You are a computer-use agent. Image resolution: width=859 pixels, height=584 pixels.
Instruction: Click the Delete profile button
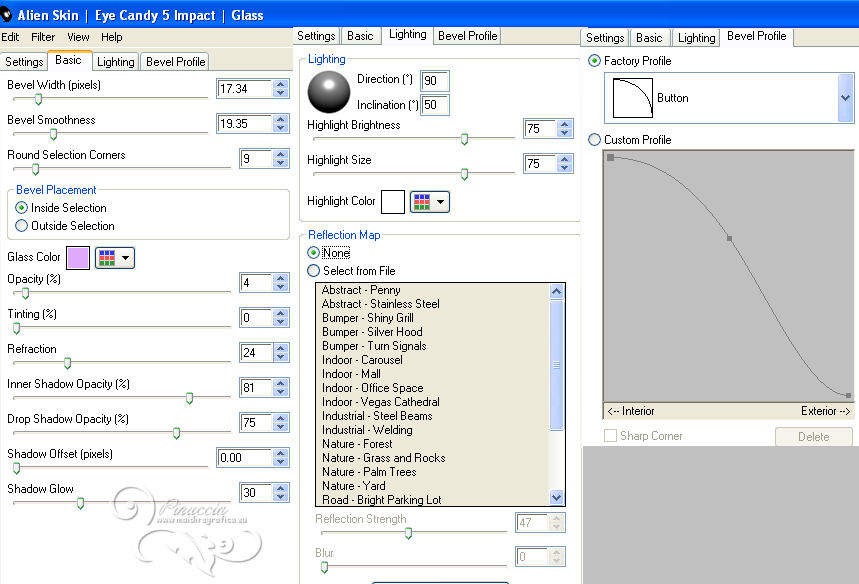(x=814, y=437)
